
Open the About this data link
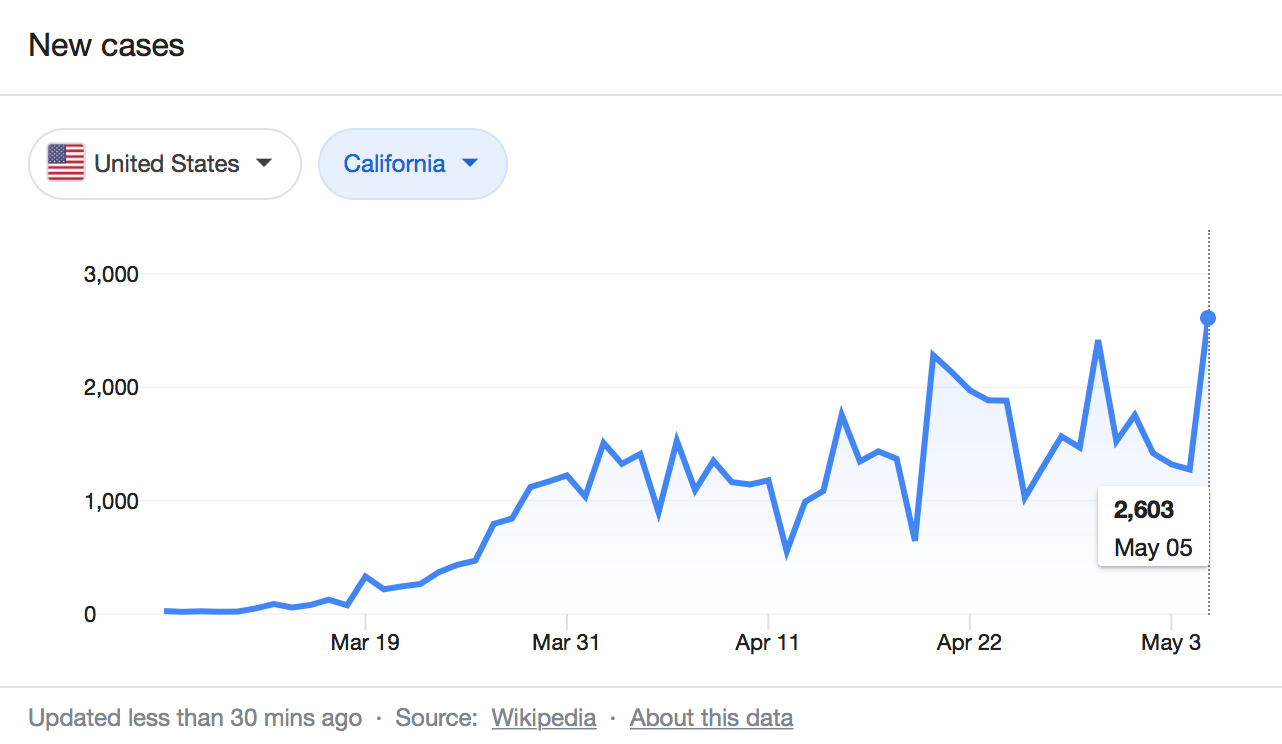click(711, 718)
